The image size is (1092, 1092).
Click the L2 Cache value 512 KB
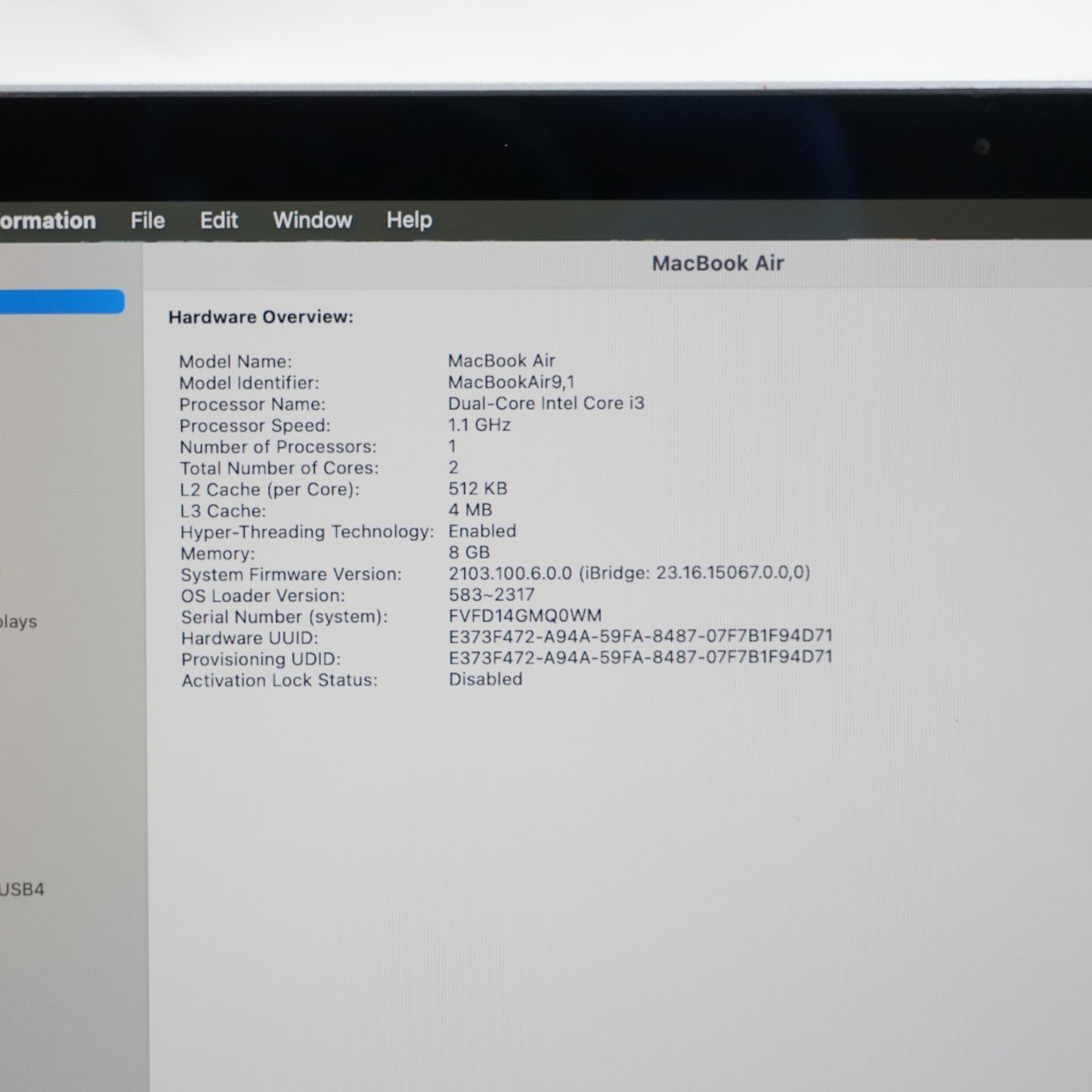(x=478, y=489)
